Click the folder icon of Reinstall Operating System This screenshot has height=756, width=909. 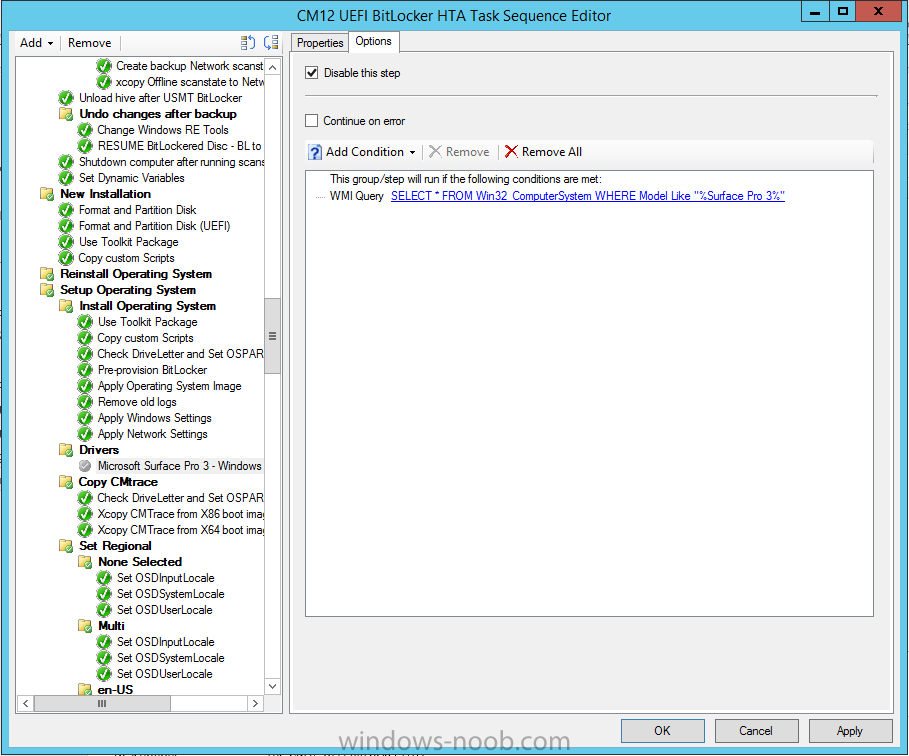tap(48, 274)
